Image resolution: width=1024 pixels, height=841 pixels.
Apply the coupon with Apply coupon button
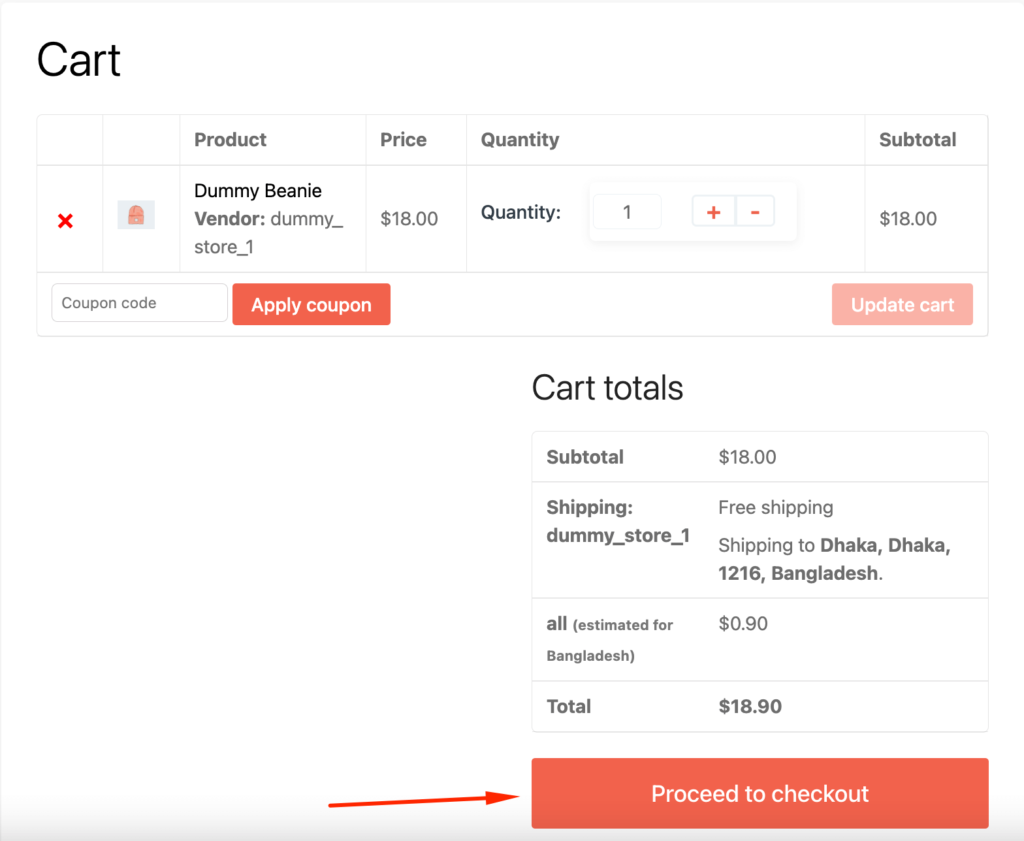(x=312, y=304)
